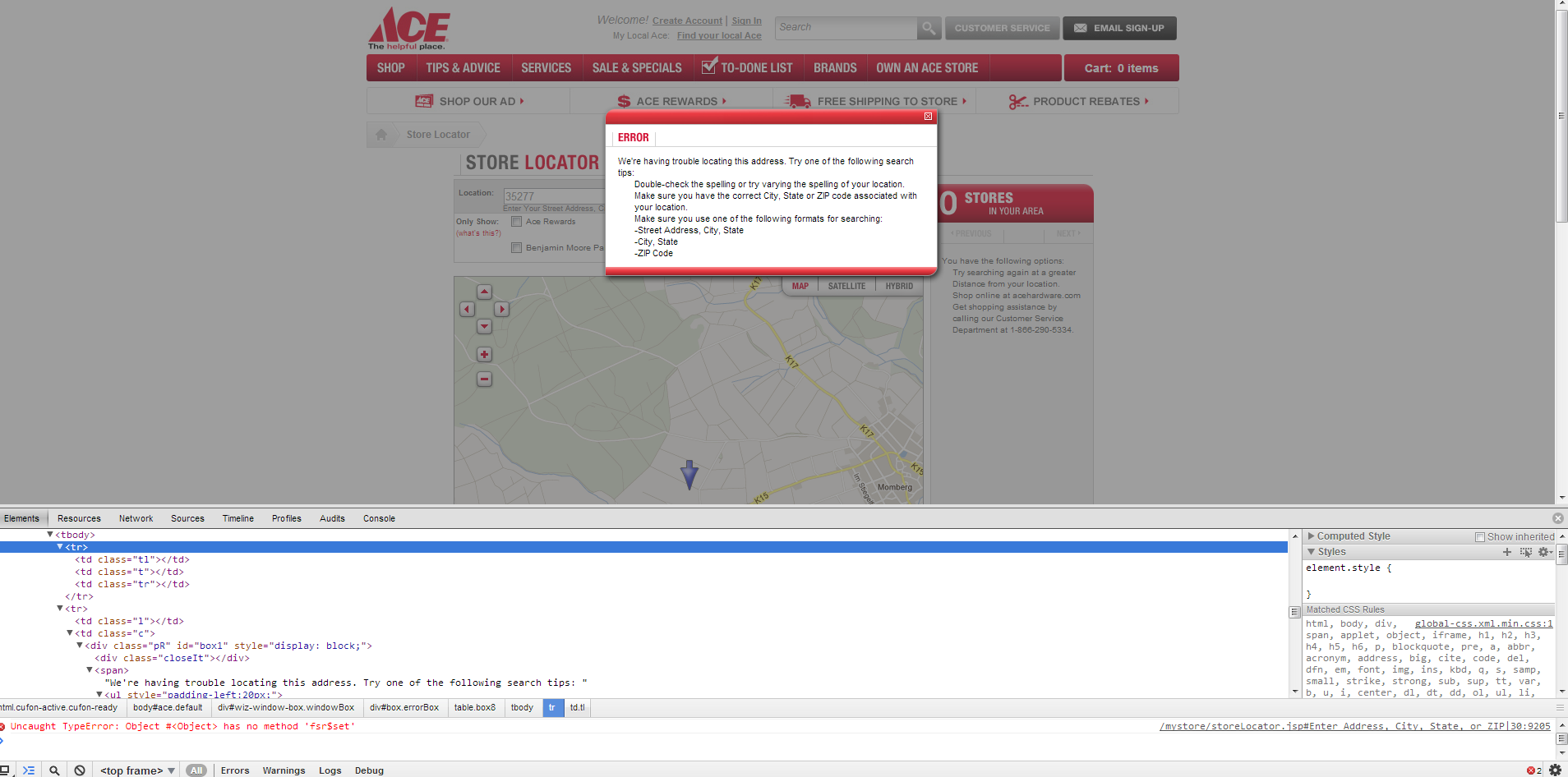Click the map zoom in plus button
This screenshot has width=1568, height=777.
click(x=484, y=355)
